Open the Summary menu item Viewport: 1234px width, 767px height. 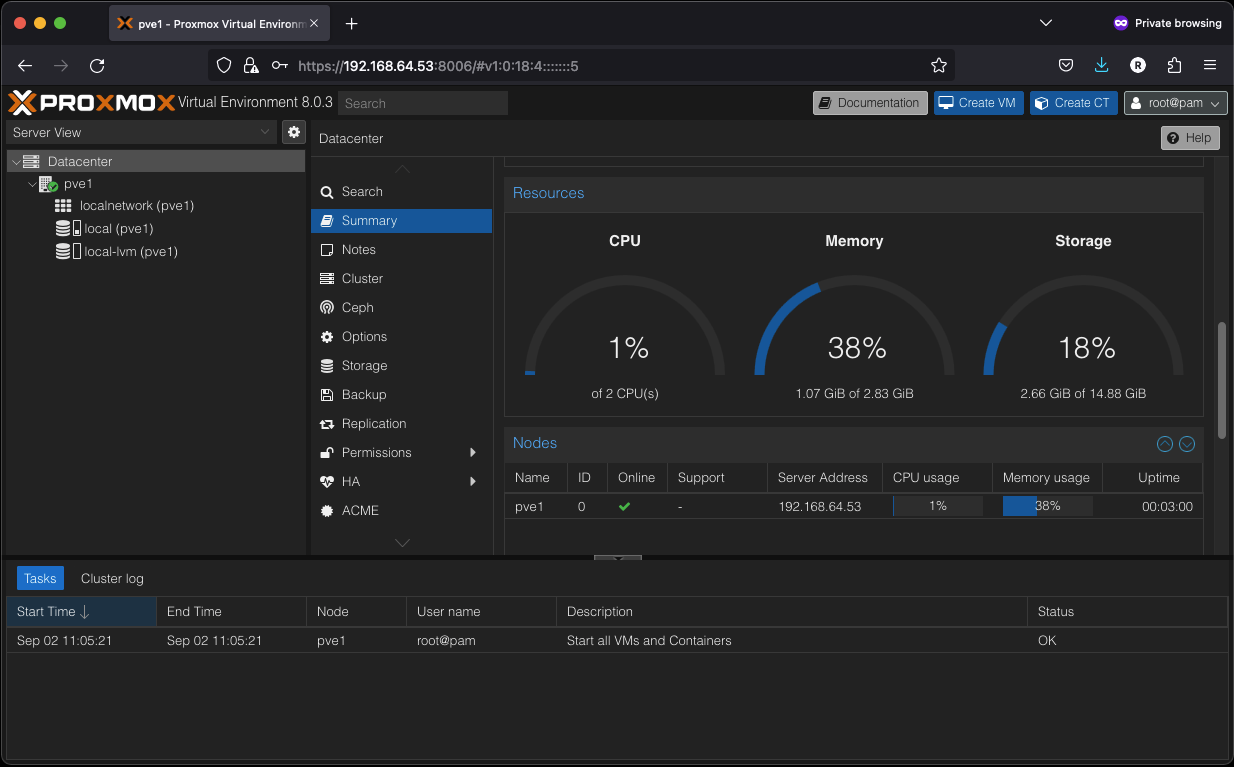click(401, 221)
